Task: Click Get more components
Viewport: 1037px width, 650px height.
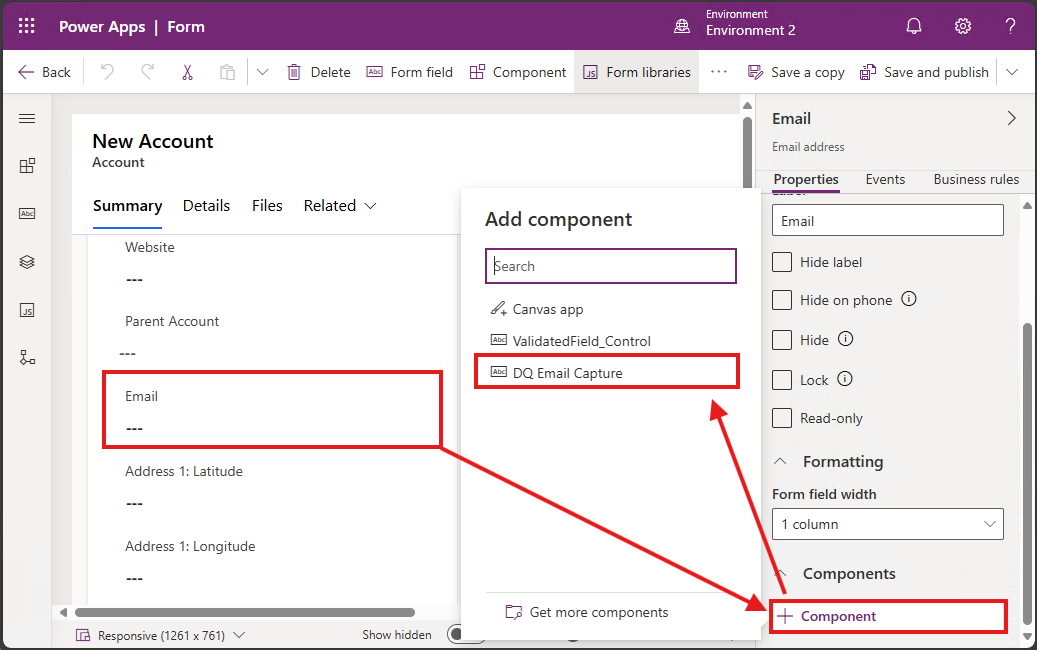Action: [x=587, y=612]
